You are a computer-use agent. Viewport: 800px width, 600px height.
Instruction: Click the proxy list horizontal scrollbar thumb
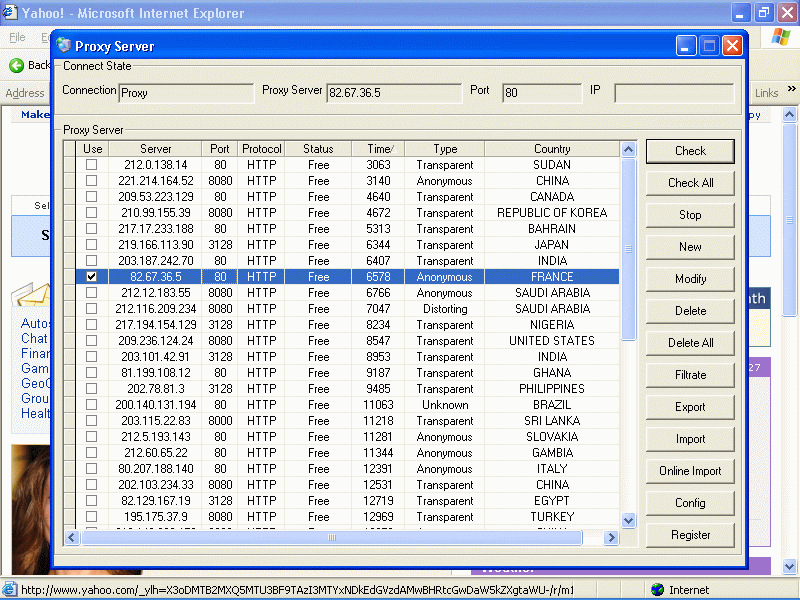[x=332, y=537]
